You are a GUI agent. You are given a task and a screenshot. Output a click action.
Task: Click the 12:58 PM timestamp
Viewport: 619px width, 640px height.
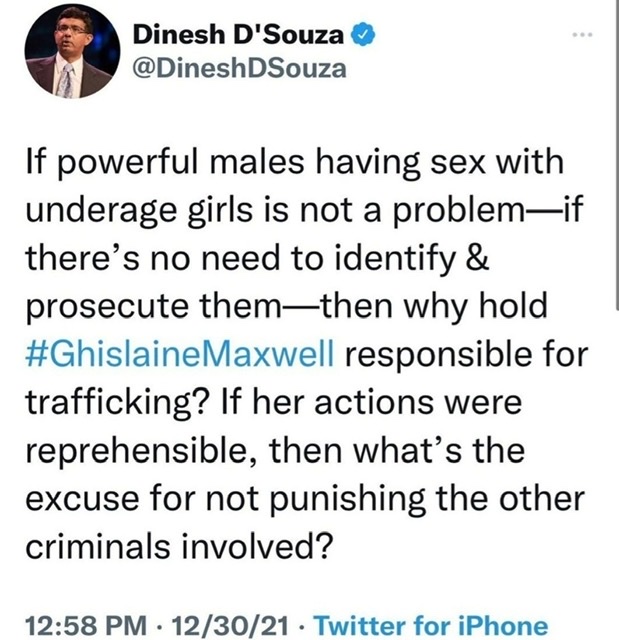85,626
